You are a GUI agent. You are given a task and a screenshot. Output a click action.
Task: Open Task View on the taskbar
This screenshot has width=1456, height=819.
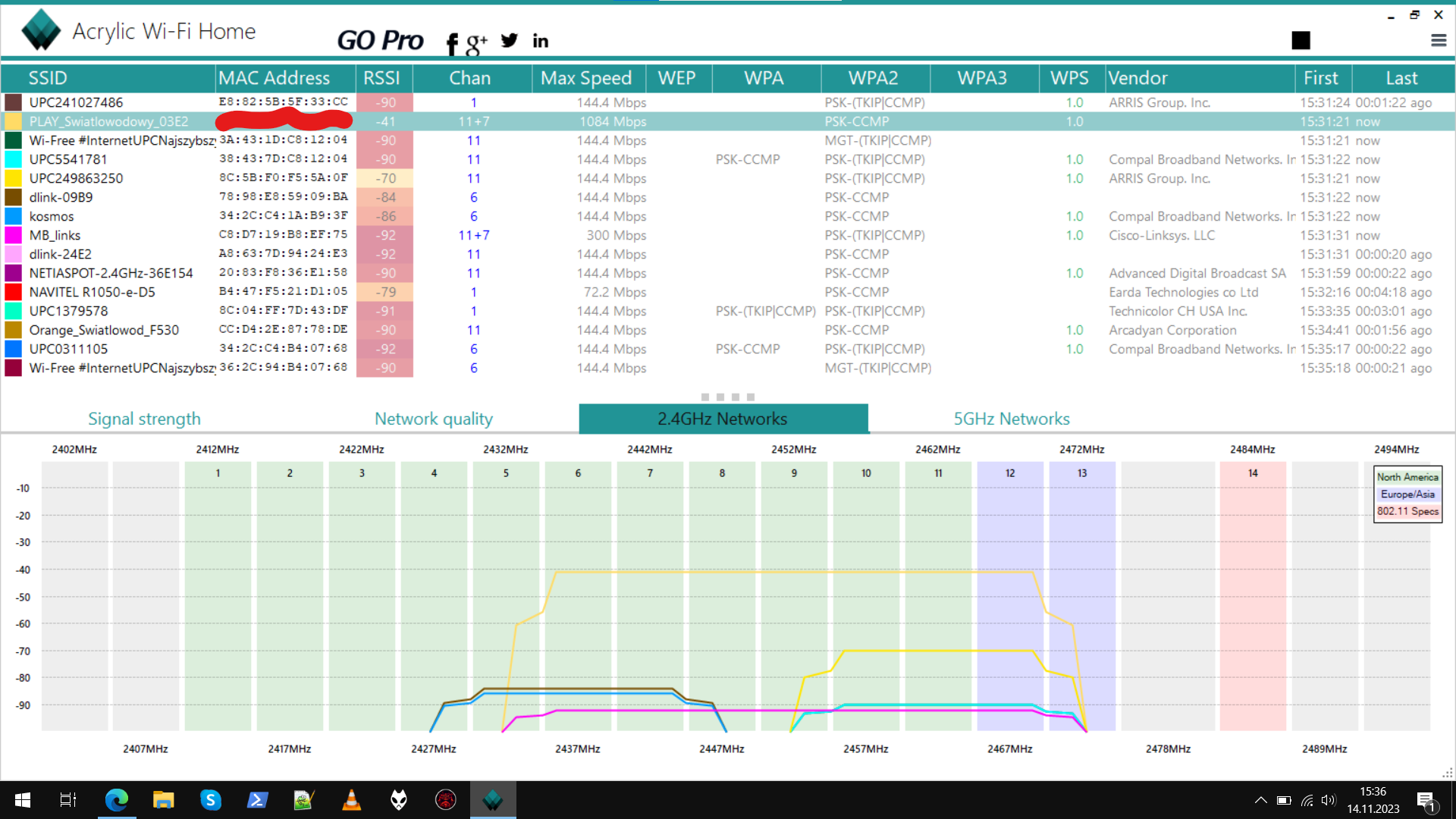pyautogui.click(x=68, y=800)
